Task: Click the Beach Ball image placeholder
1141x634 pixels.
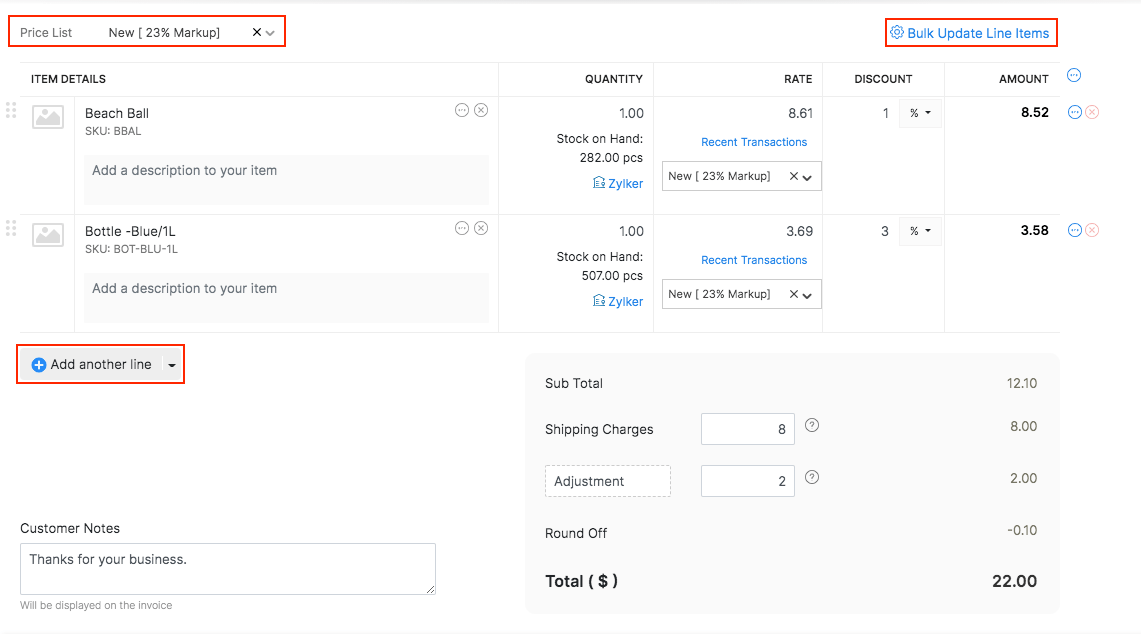Action: (x=47, y=117)
